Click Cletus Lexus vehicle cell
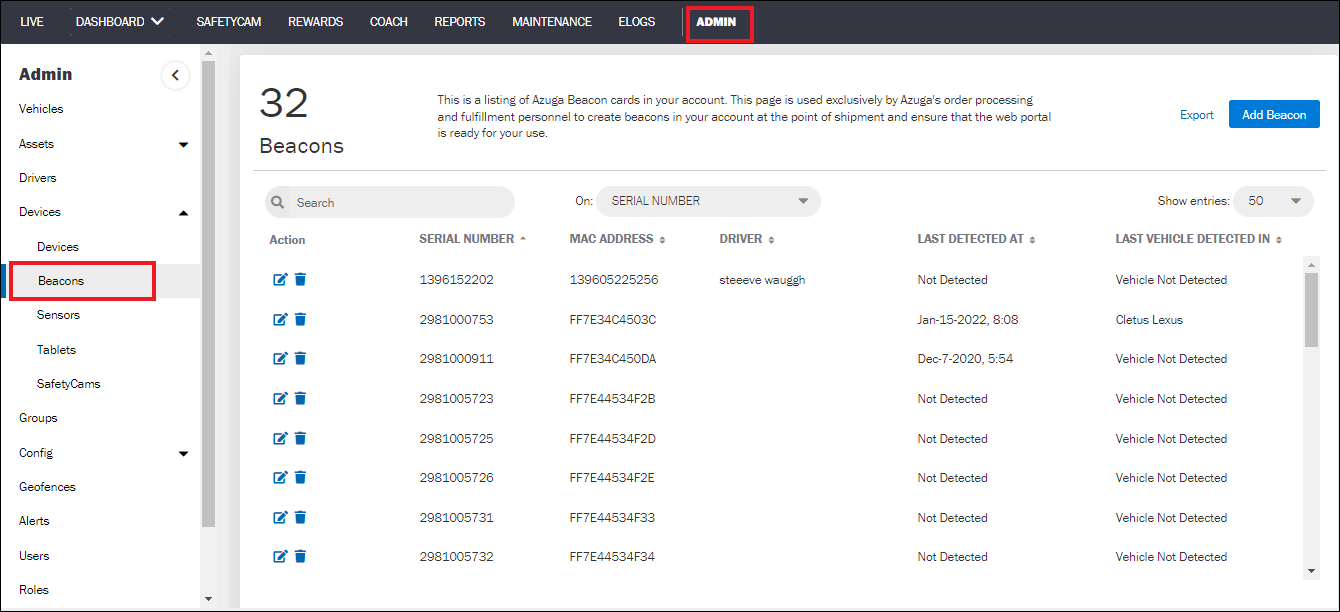This screenshot has height=612, width=1340. coord(1149,320)
